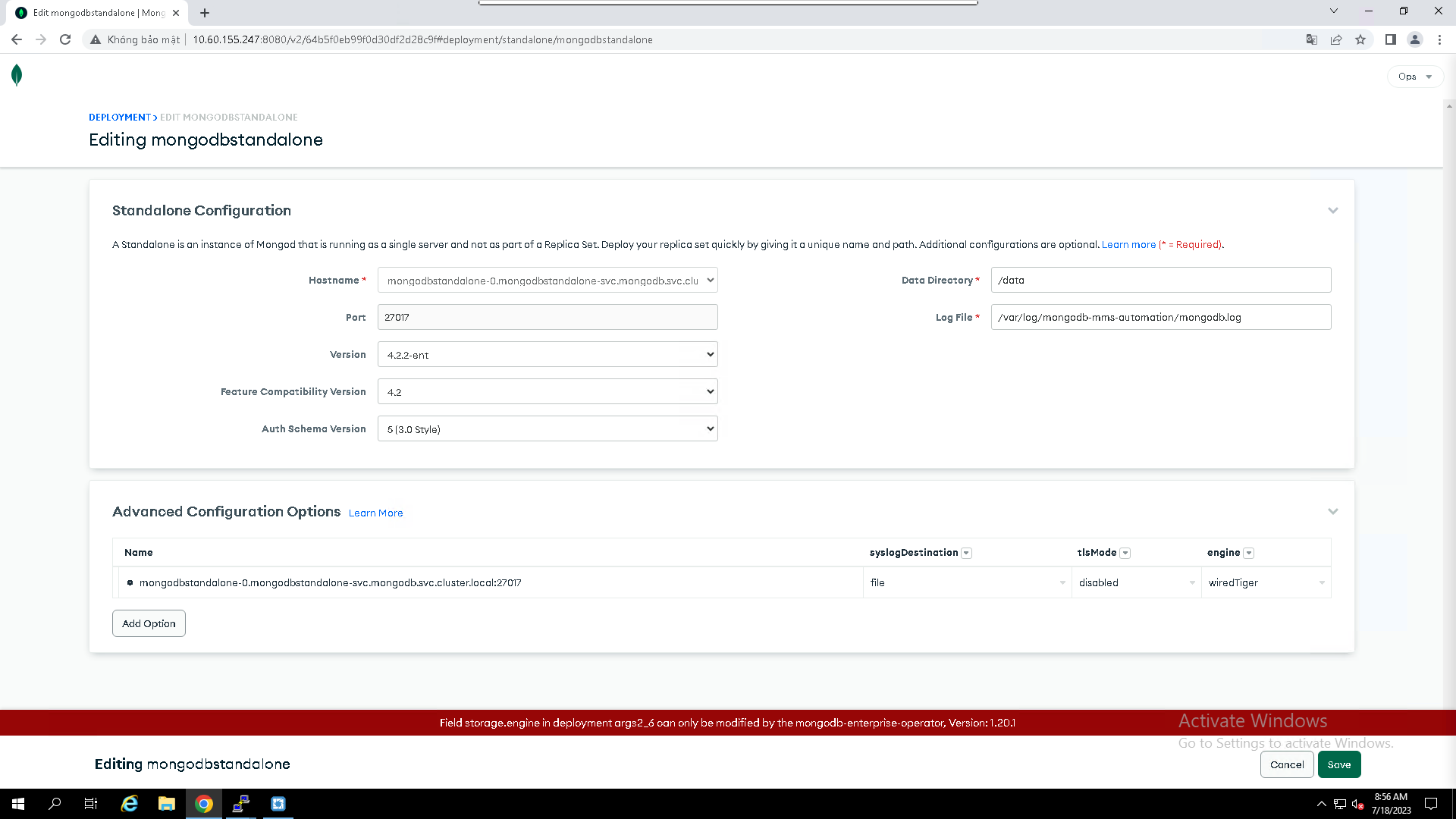Viewport: 1456px width, 819px height.
Task: Click the MongoDB leaf logo
Action: click(17, 75)
